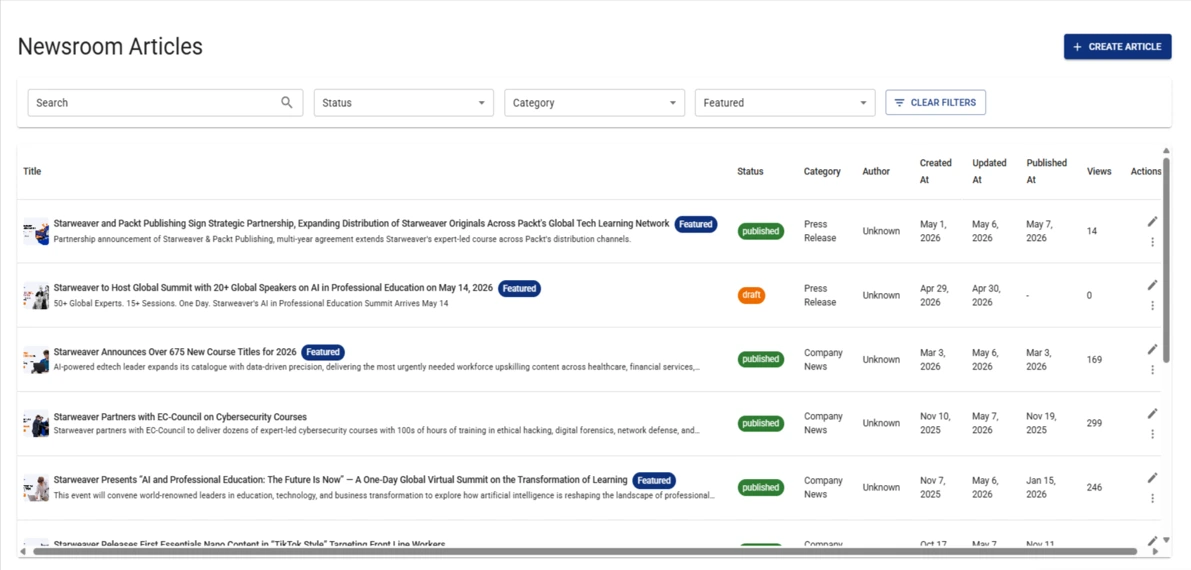Open more options for Packt Publishing article

tap(1152, 242)
